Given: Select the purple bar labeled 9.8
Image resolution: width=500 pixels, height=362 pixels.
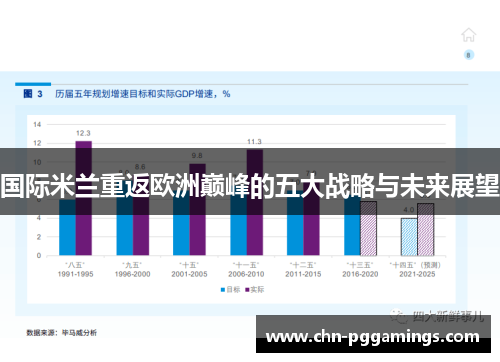Looking at the screenshot, I should [x=198, y=209].
